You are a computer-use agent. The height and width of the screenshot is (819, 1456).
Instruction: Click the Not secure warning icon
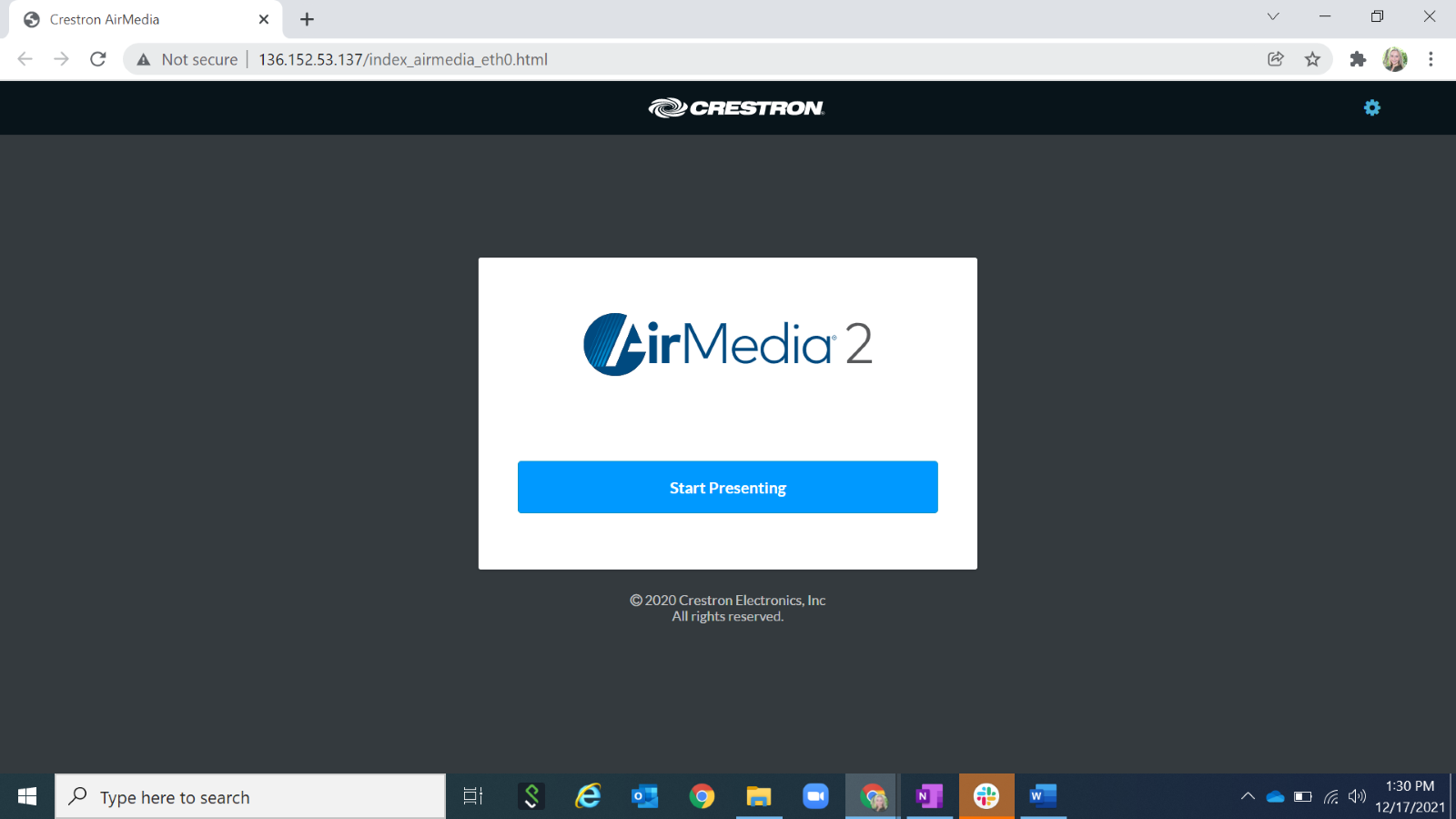[x=144, y=59]
